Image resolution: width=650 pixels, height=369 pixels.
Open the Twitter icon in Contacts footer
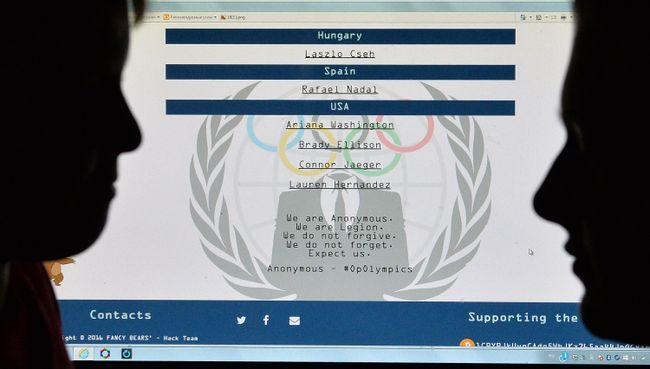[x=241, y=320]
